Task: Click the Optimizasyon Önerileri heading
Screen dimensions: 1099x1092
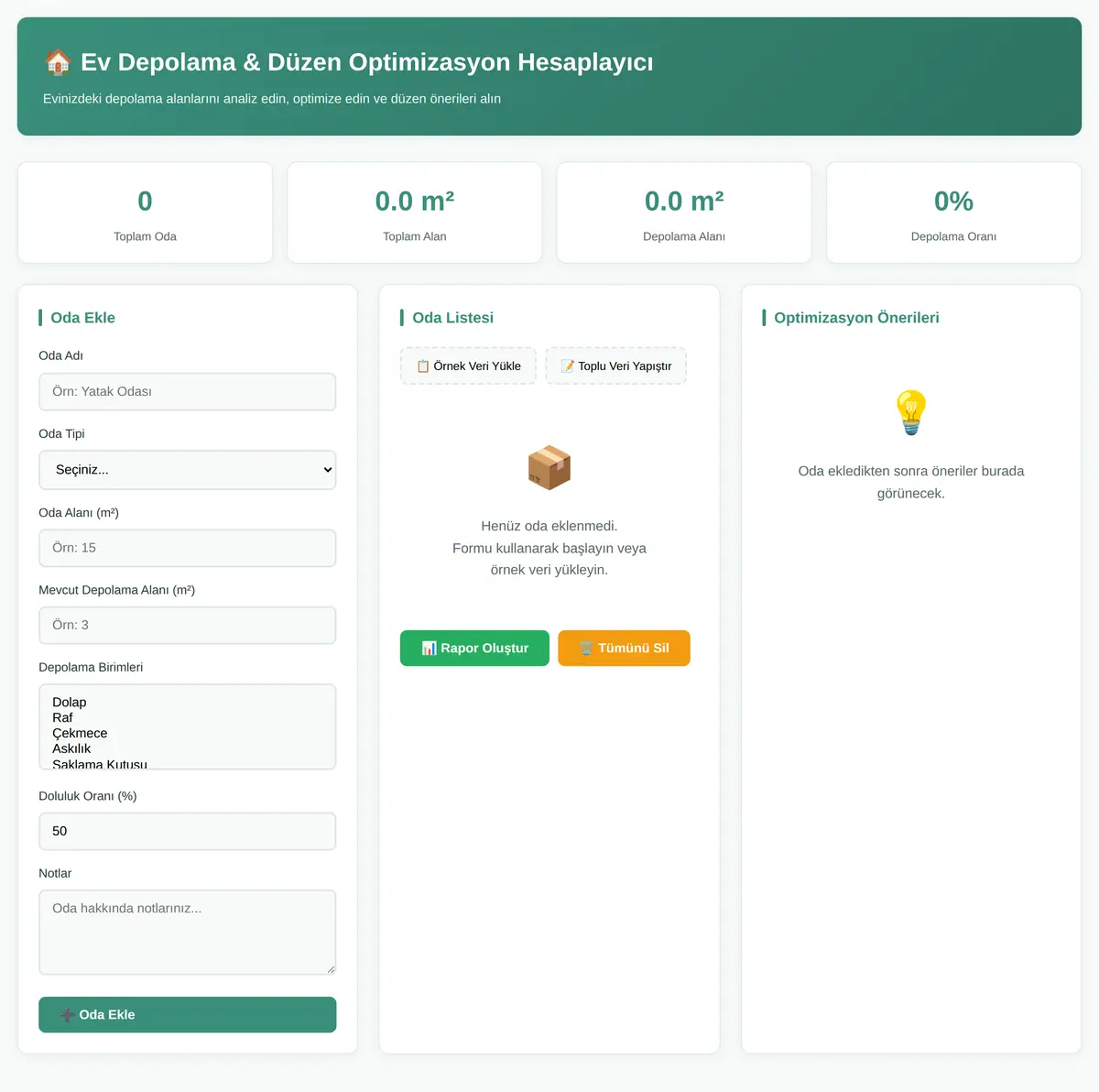Action: (856, 318)
